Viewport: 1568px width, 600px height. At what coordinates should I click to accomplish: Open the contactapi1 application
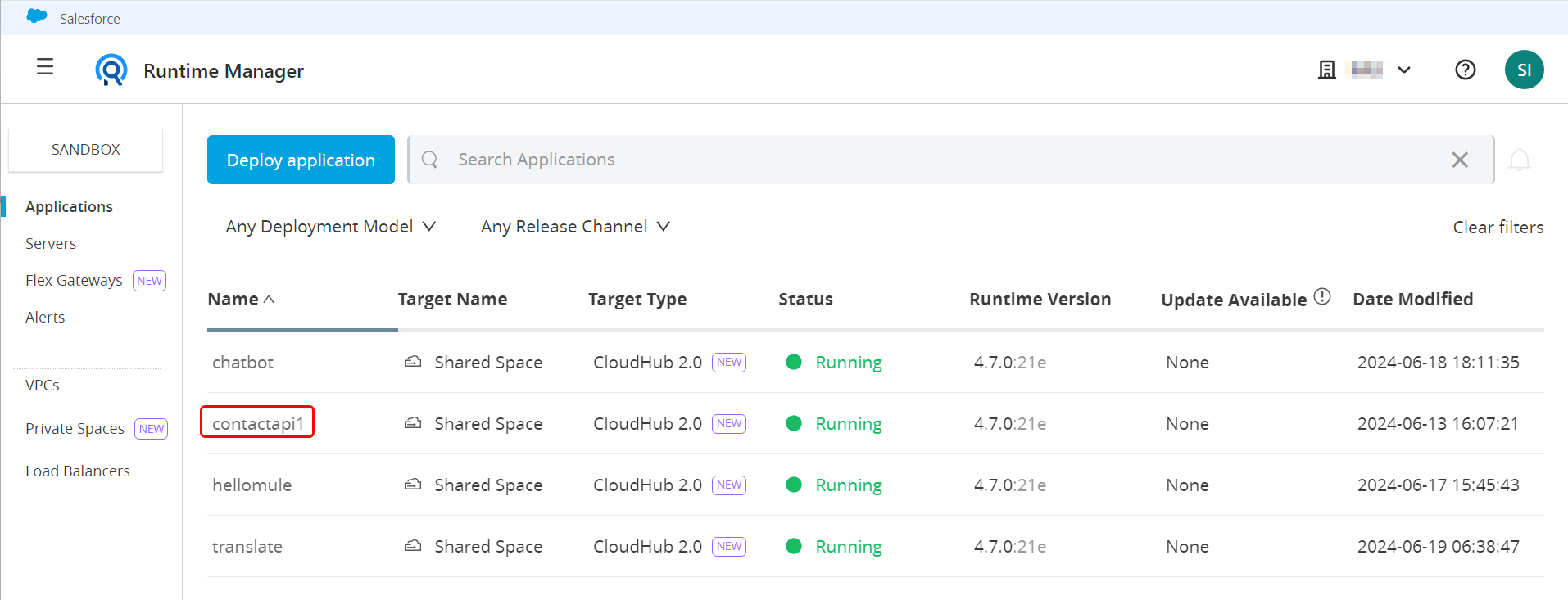(257, 424)
